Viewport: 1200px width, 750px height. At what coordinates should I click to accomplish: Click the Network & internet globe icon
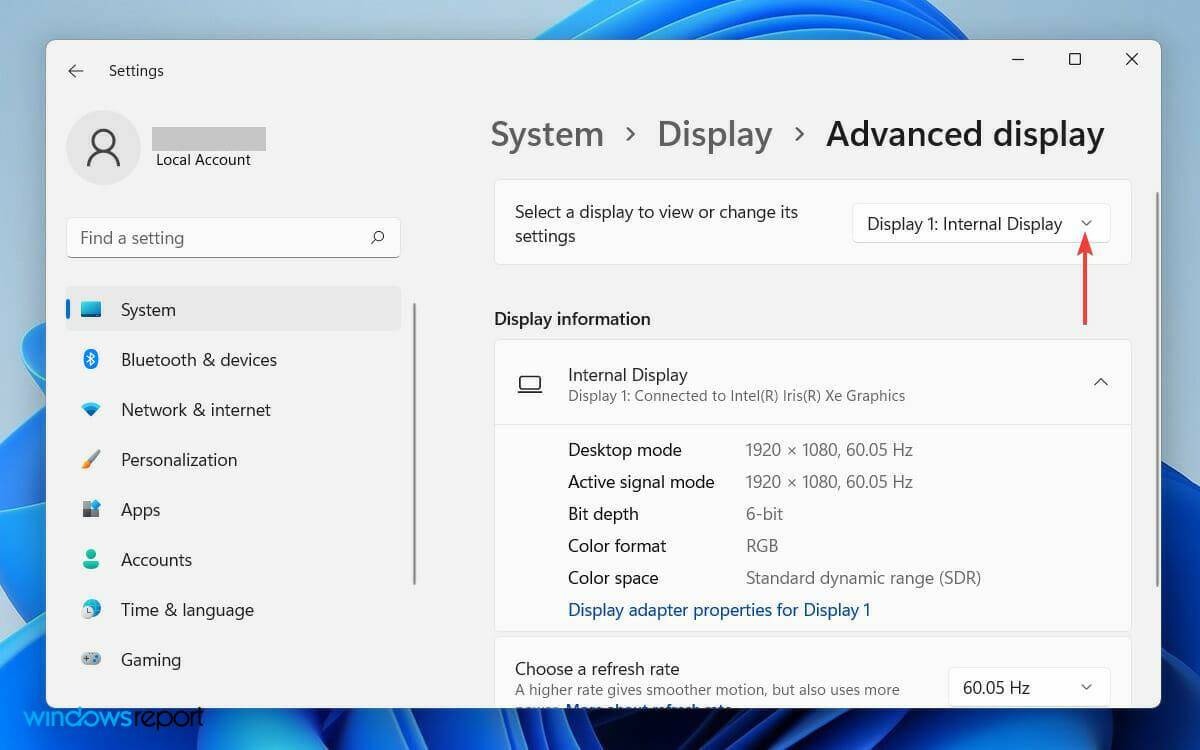[x=91, y=410]
